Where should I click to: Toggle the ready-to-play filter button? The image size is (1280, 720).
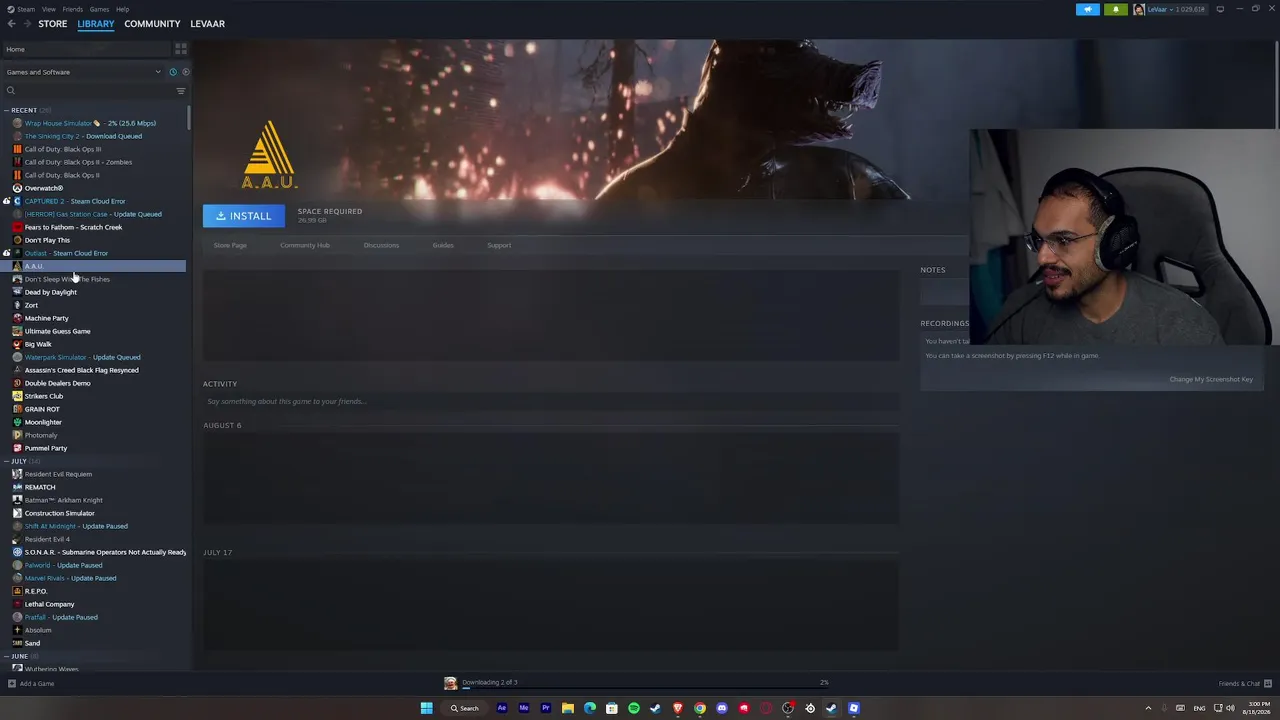pos(185,72)
